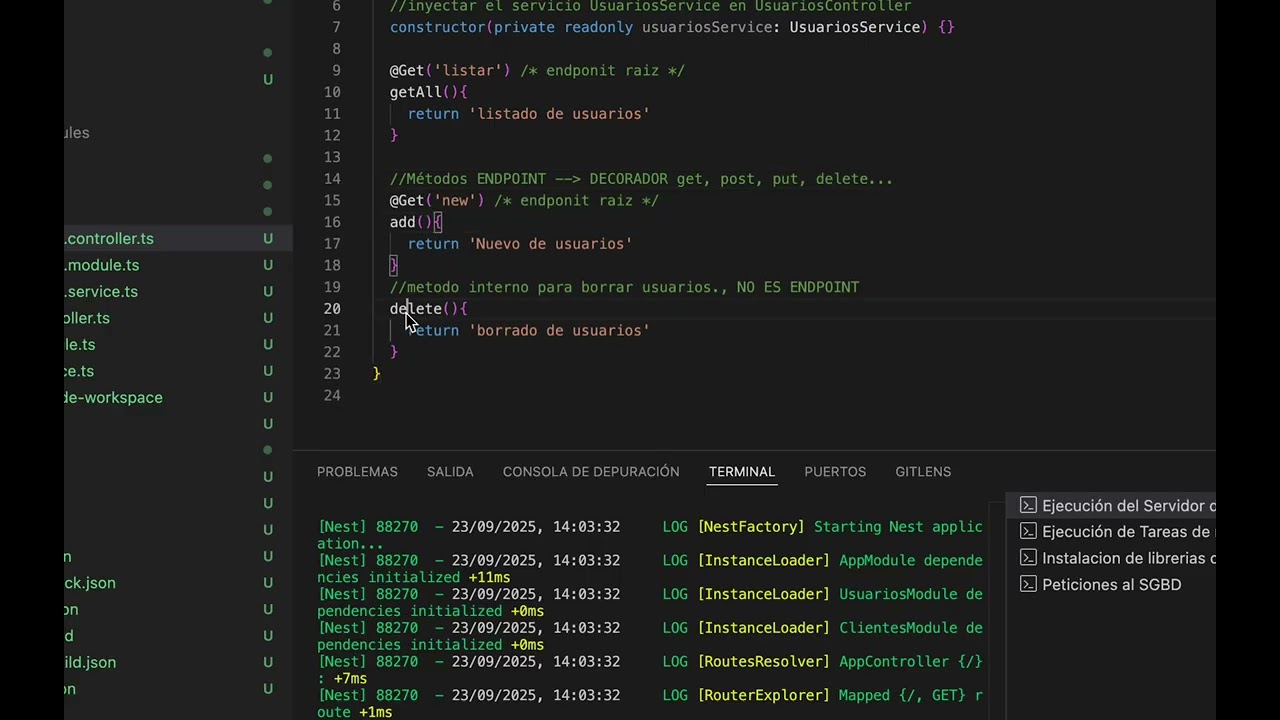This screenshot has height=720, width=1280.
Task: Open the code-workspace file in explorer
Action: (x=113, y=398)
